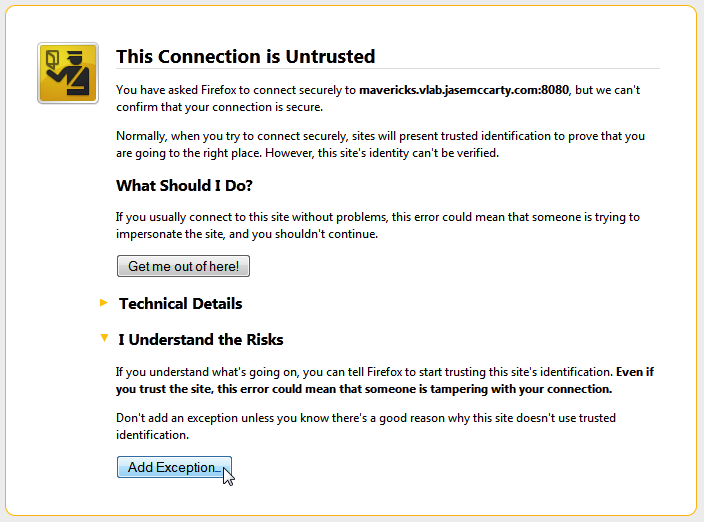The width and height of the screenshot is (704, 522).
Task: Expand the Technical Details arrow
Action: click(103, 303)
